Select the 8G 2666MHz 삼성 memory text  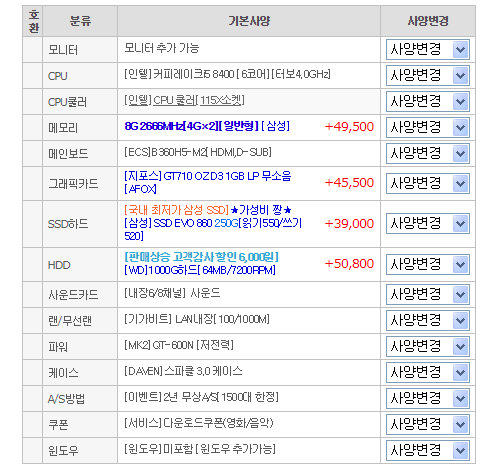click(x=207, y=126)
